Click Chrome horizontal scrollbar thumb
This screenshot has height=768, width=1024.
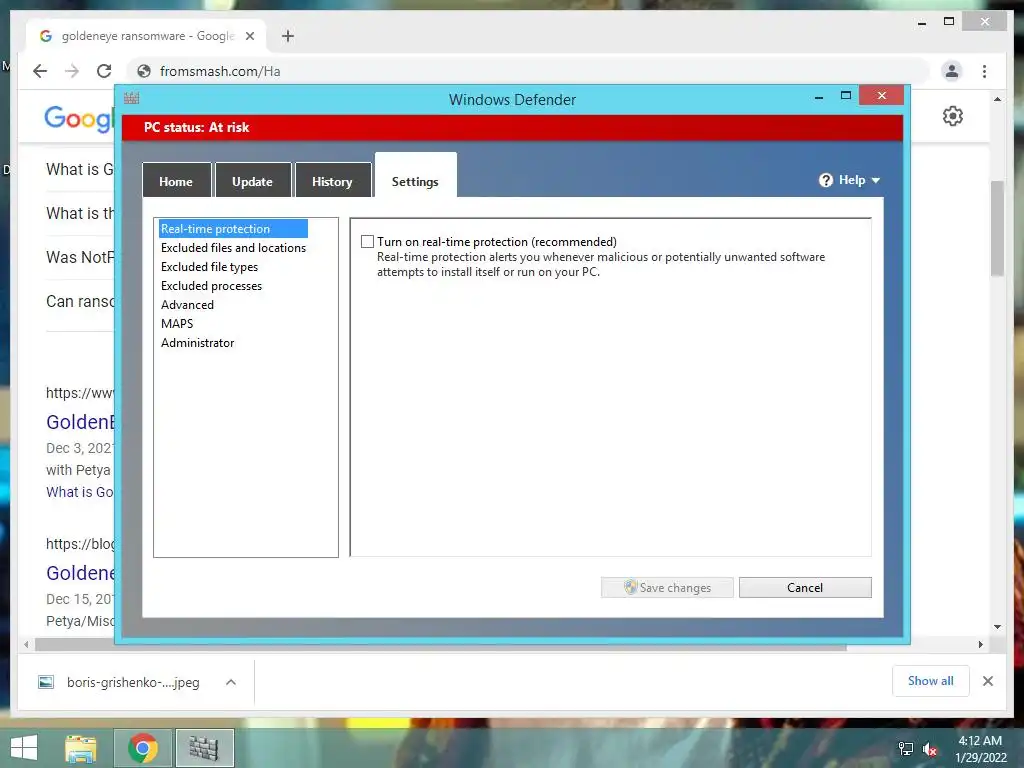tap(441, 645)
